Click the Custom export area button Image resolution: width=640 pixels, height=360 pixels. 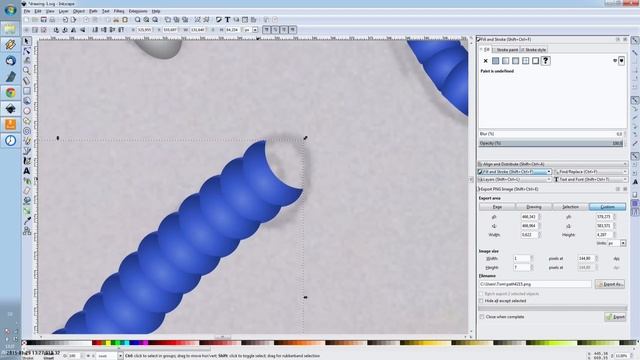607,207
